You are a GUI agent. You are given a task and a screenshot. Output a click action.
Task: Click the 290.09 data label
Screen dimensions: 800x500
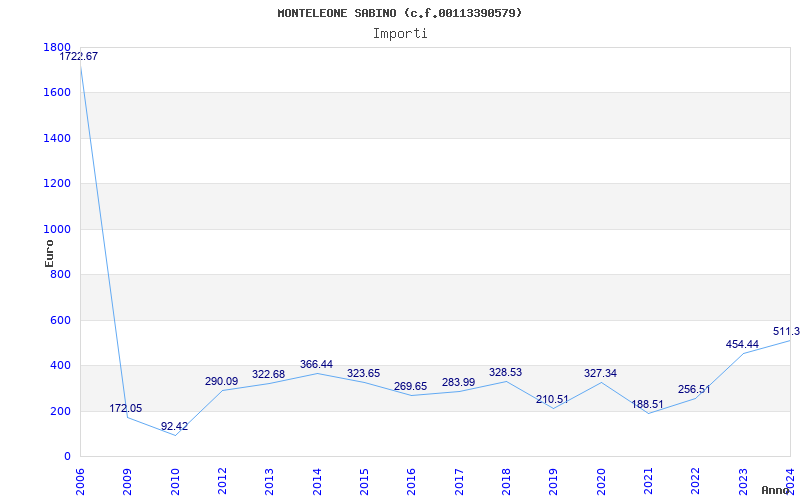(x=221, y=382)
